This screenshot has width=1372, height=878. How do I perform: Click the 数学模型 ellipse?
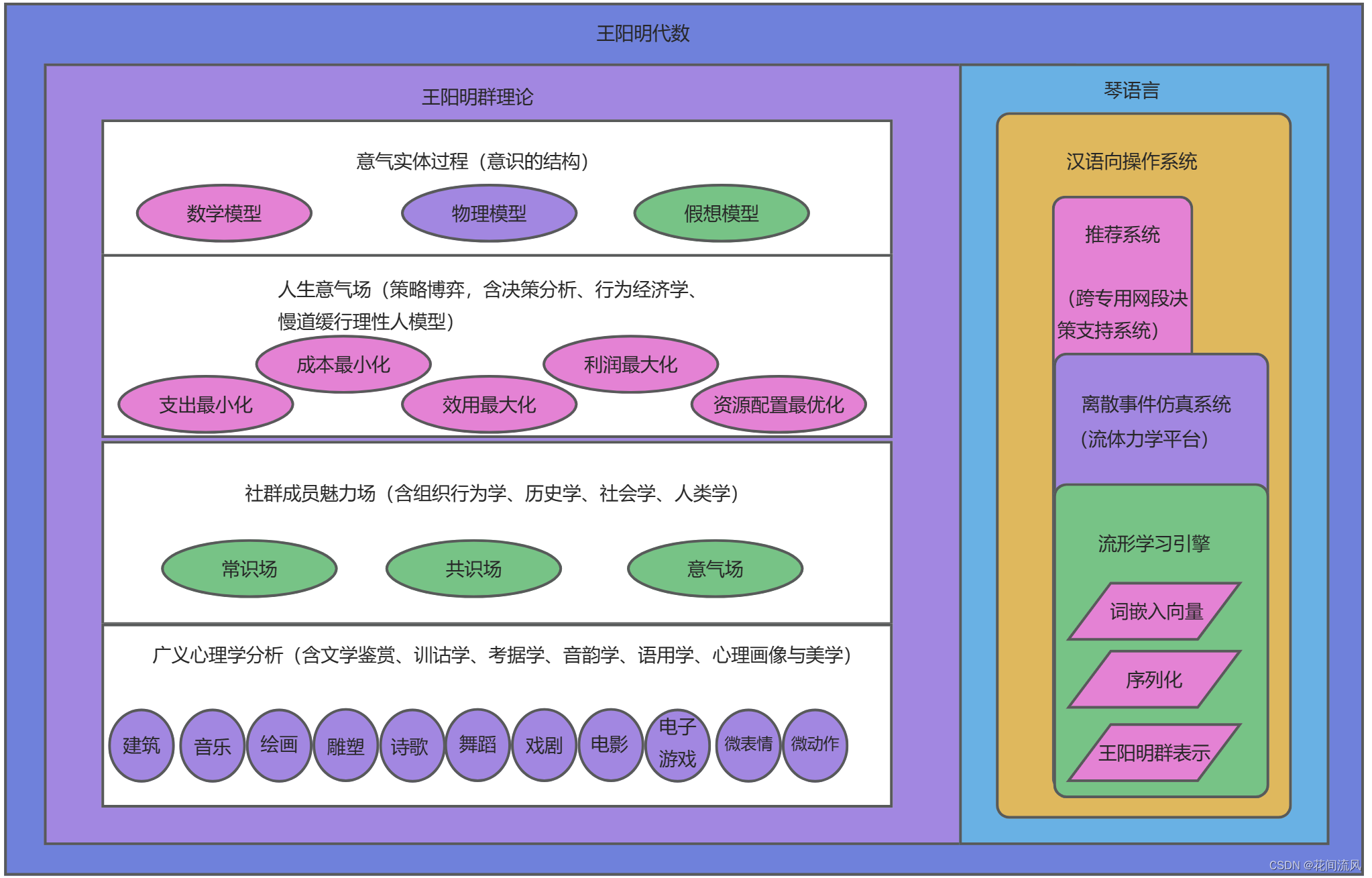click(x=224, y=213)
